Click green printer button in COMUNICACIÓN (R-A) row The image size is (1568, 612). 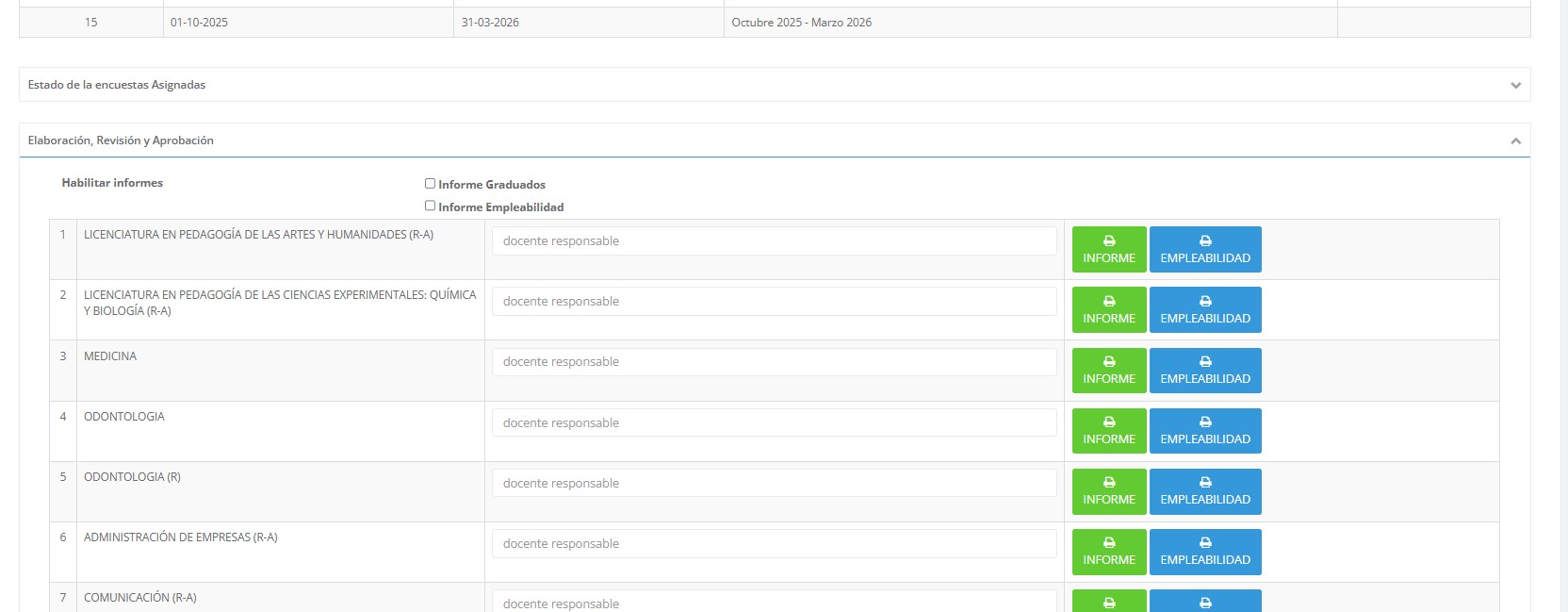click(x=1109, y=601)
